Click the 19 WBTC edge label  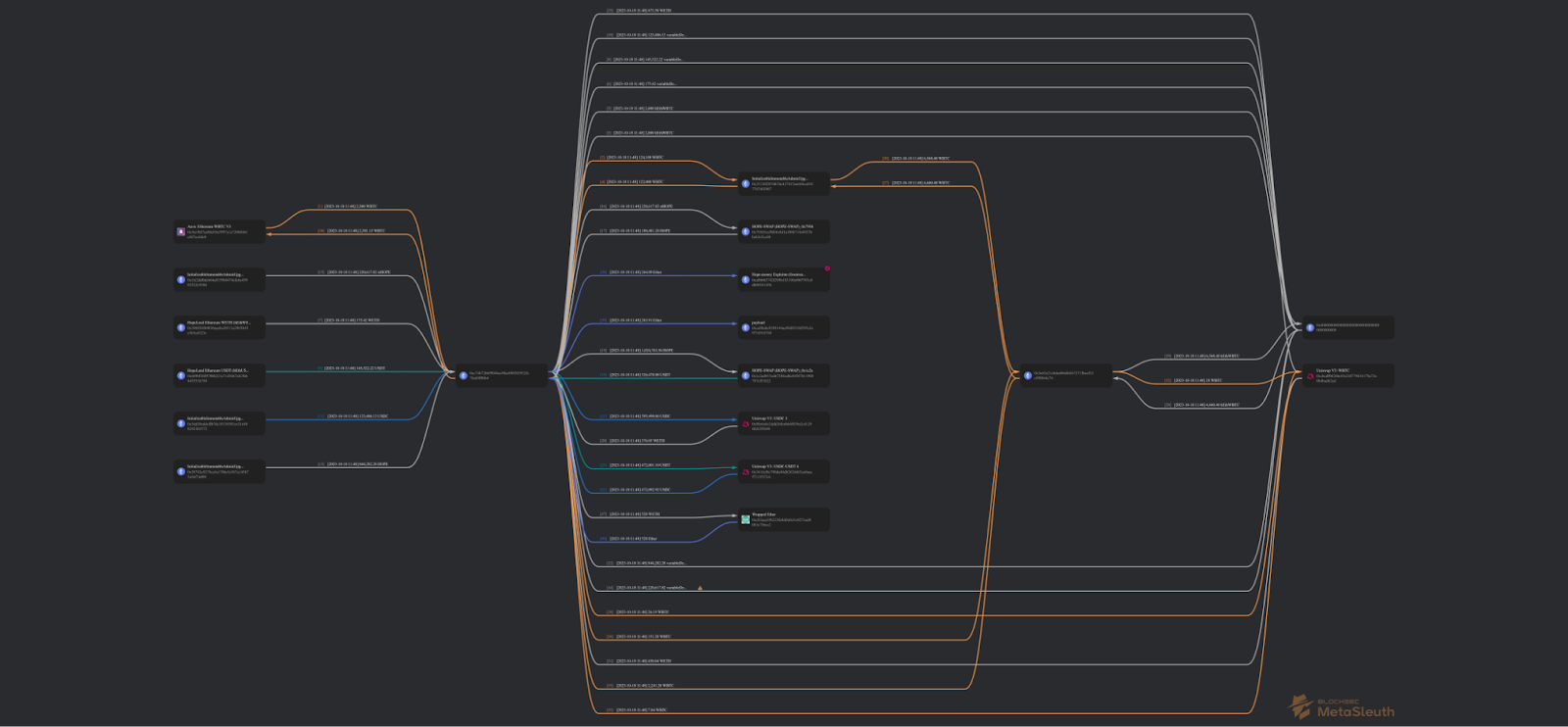click(x=1193, y=380)
